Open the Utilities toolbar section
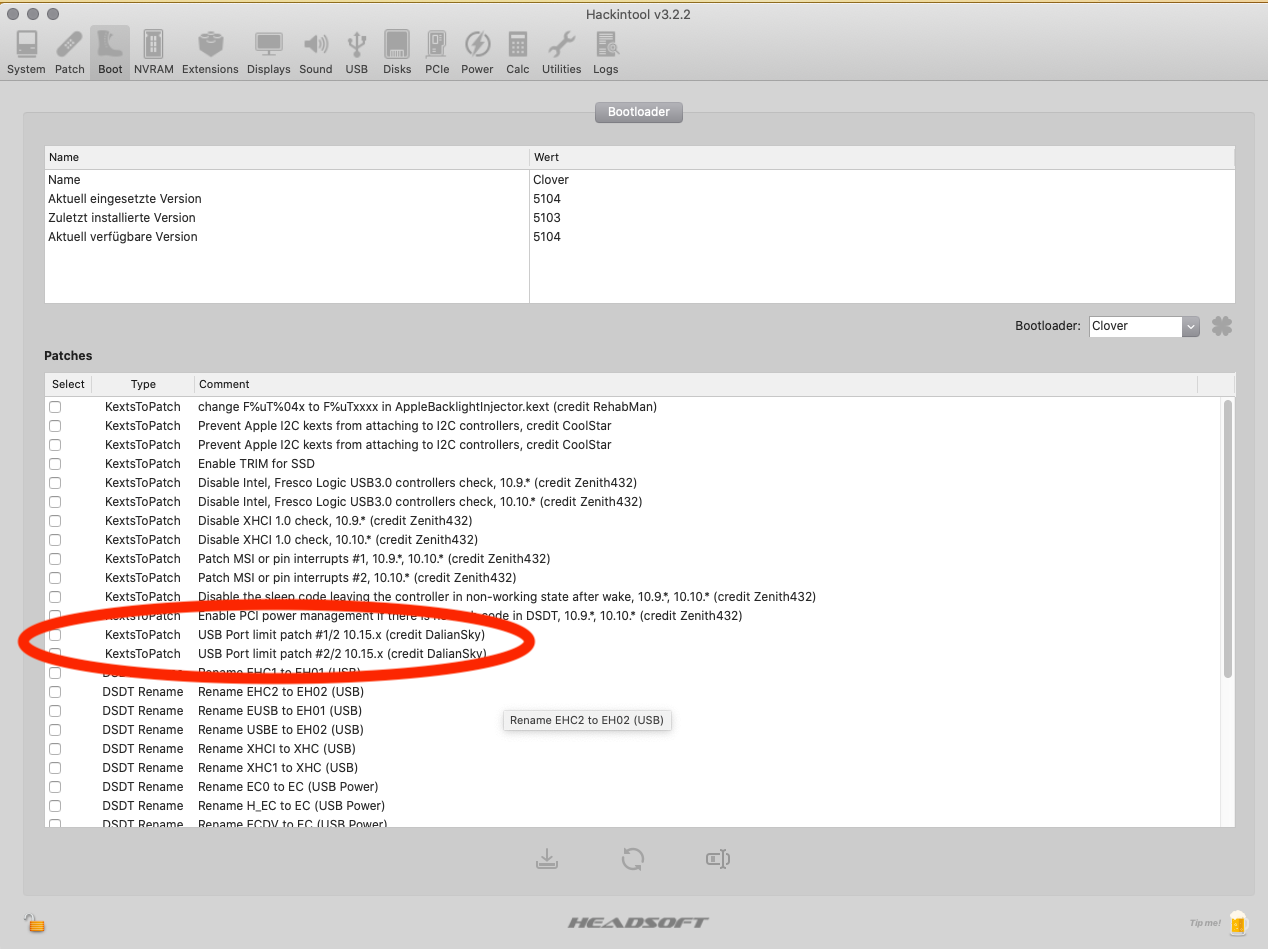 561,53
